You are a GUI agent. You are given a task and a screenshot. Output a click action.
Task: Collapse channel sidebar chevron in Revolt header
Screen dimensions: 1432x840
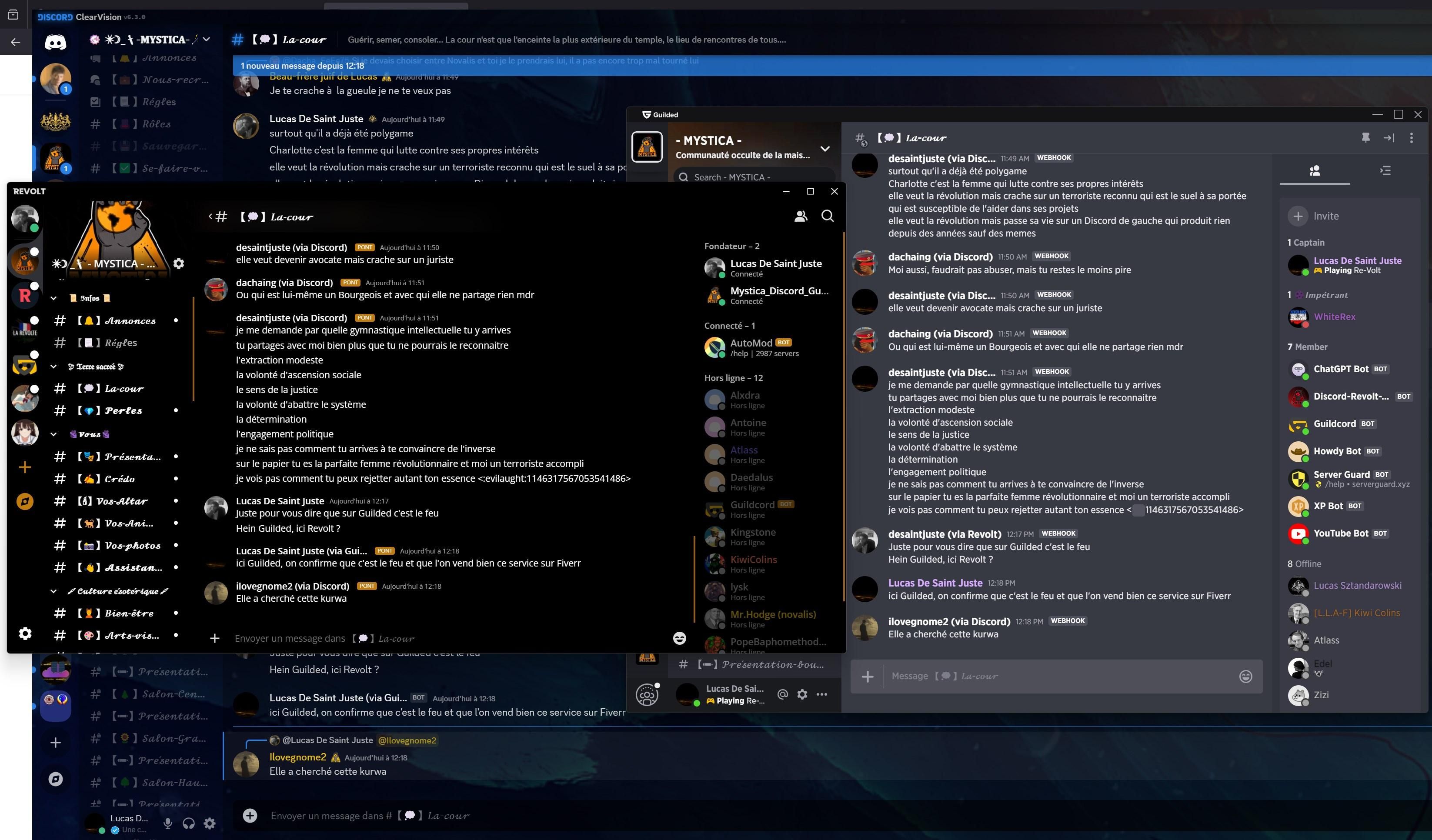(210, 216)
